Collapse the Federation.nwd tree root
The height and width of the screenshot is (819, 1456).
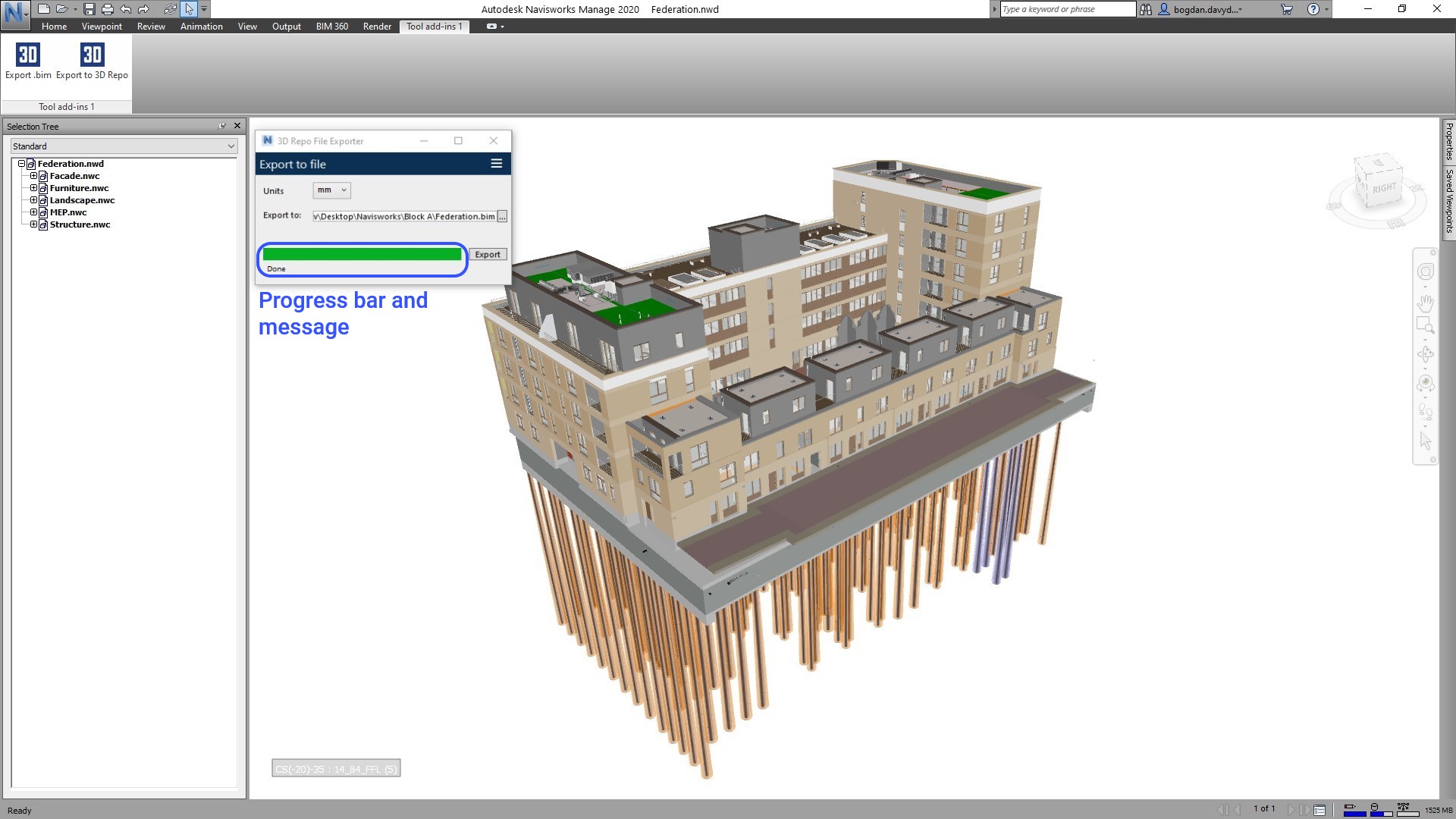pyautogui.click(x=21, y=164)
